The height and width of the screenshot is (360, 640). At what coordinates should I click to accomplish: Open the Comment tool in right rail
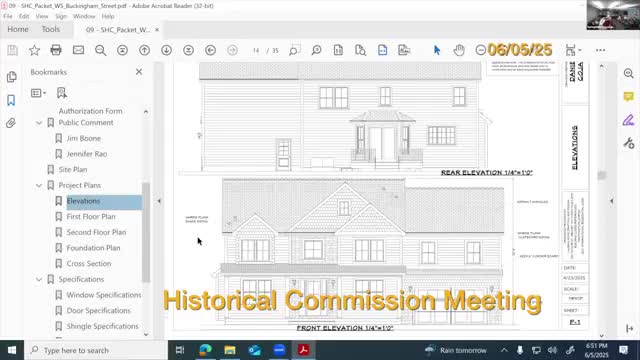(x=629, y=97)
